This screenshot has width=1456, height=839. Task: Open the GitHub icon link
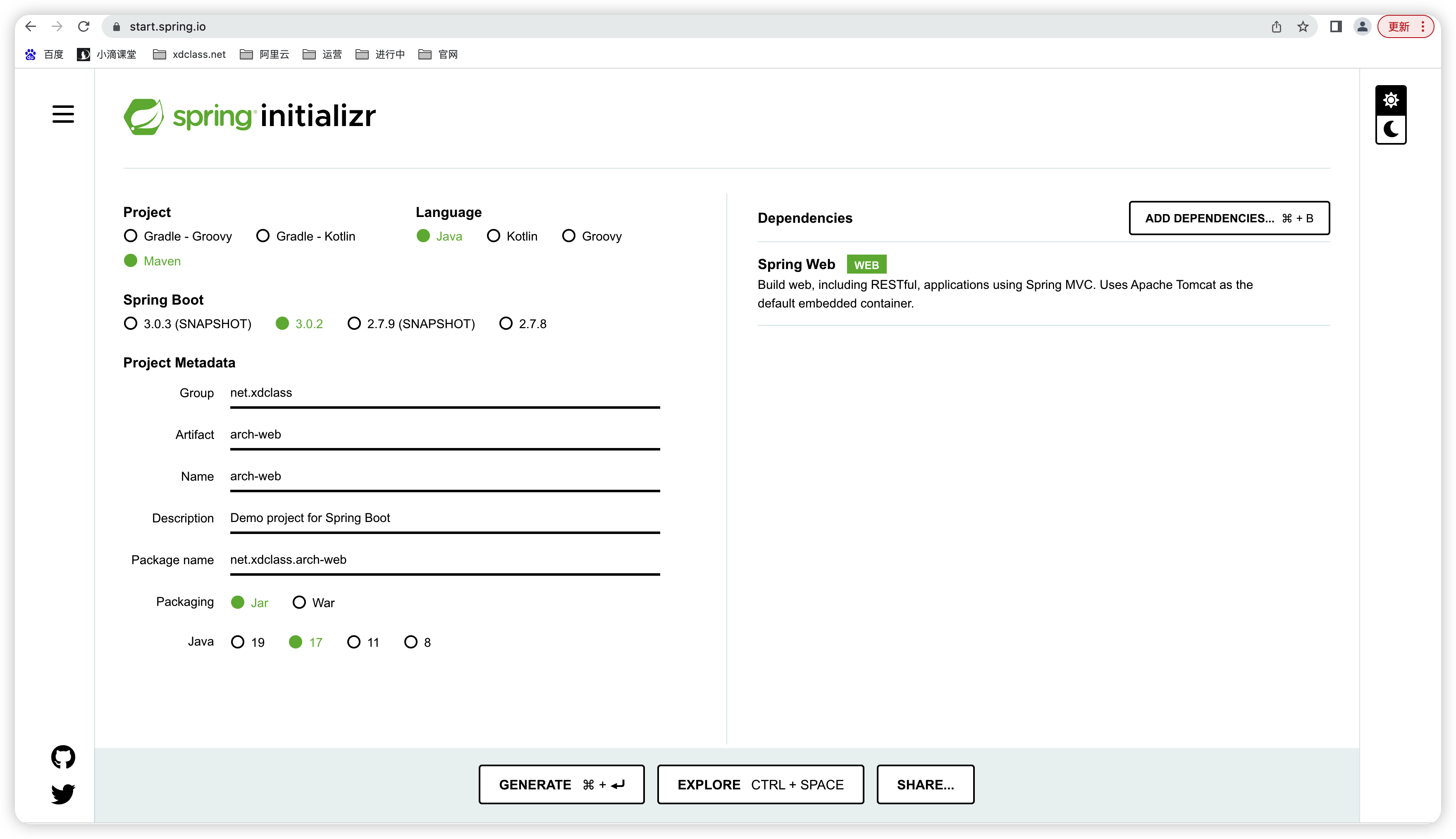63,757
